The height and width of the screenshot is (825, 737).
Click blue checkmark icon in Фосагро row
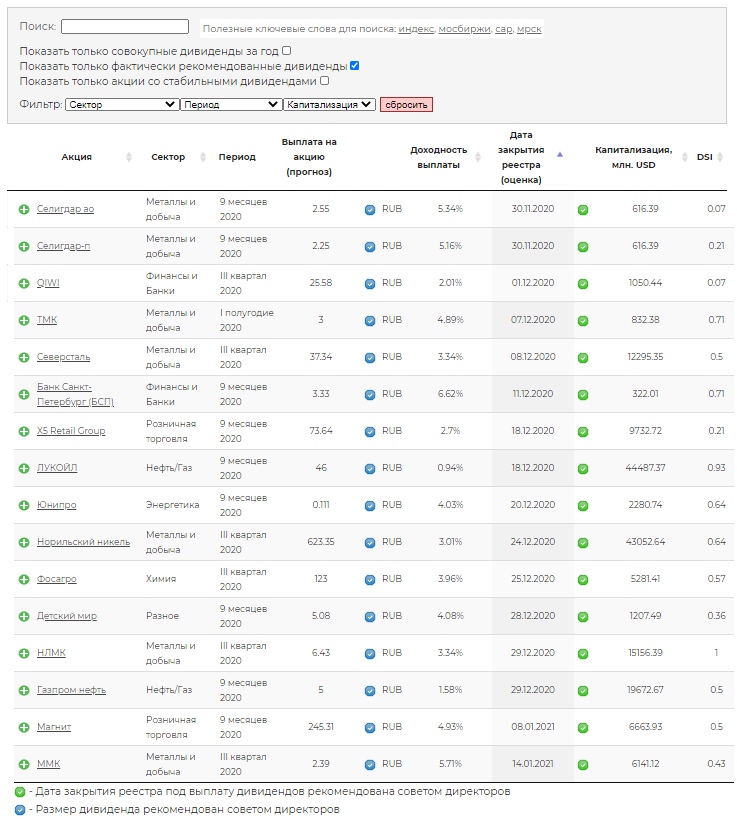[x=370, y=579]
